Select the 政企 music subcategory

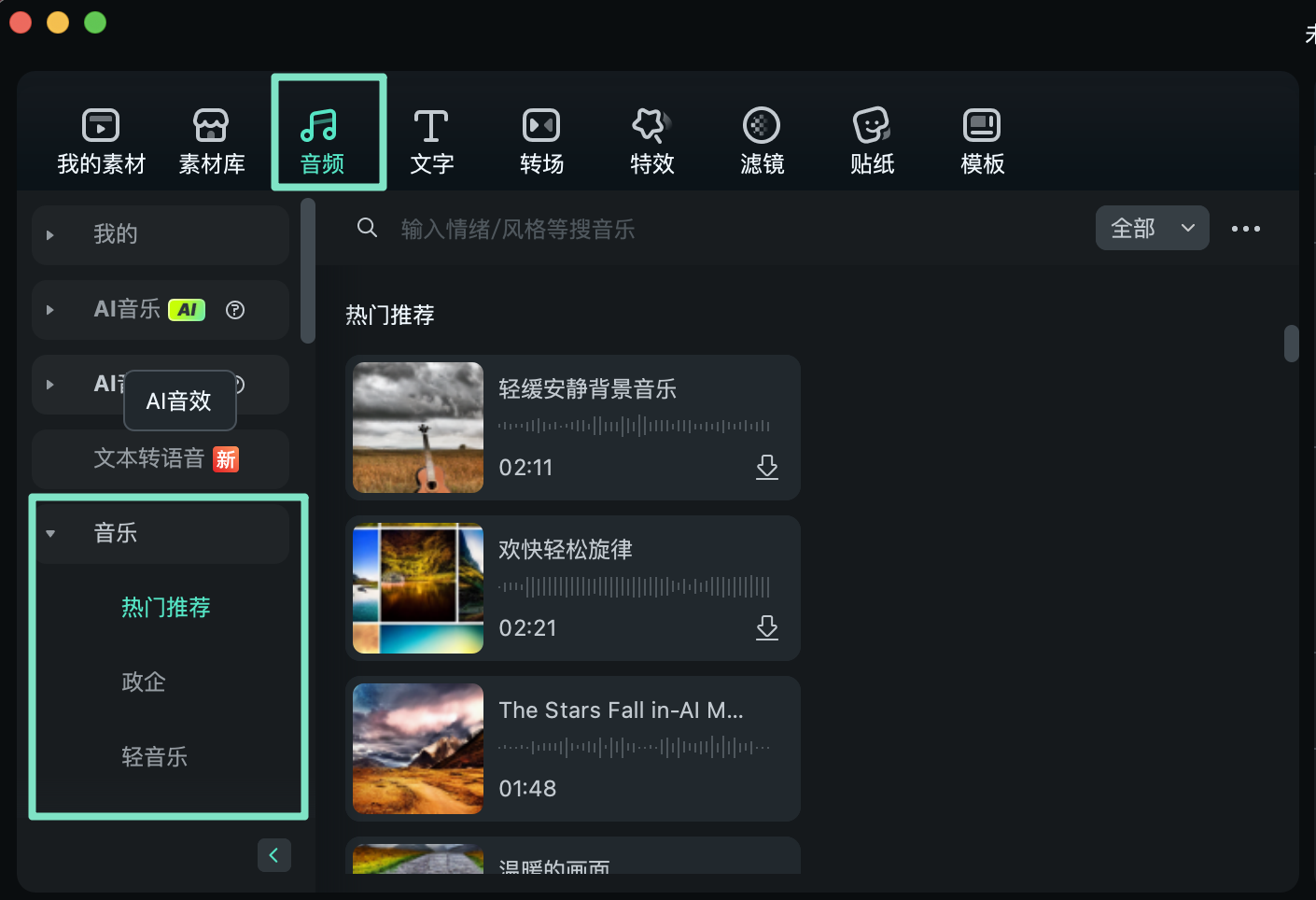coord(144,682)
